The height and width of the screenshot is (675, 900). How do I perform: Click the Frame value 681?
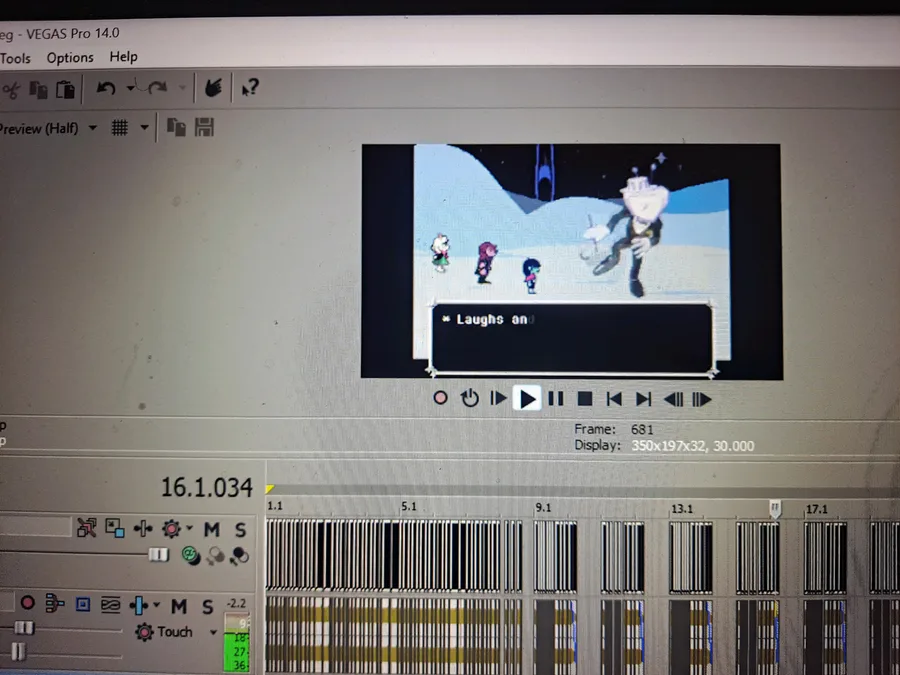642,429
